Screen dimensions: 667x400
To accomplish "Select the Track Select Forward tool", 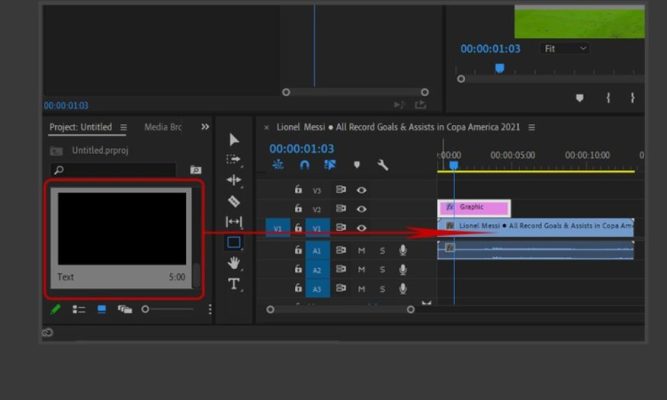I will coord(234,159).
